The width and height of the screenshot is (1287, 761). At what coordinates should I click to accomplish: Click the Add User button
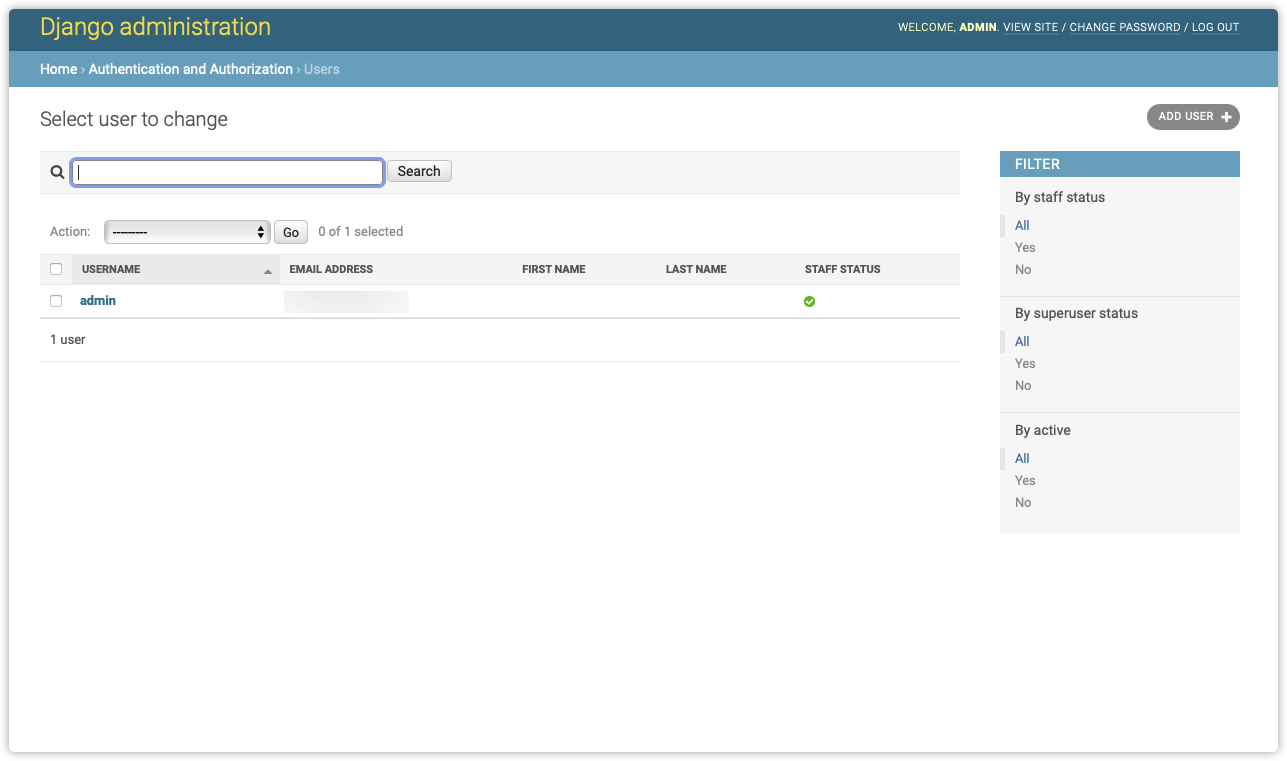[1193, 117]
